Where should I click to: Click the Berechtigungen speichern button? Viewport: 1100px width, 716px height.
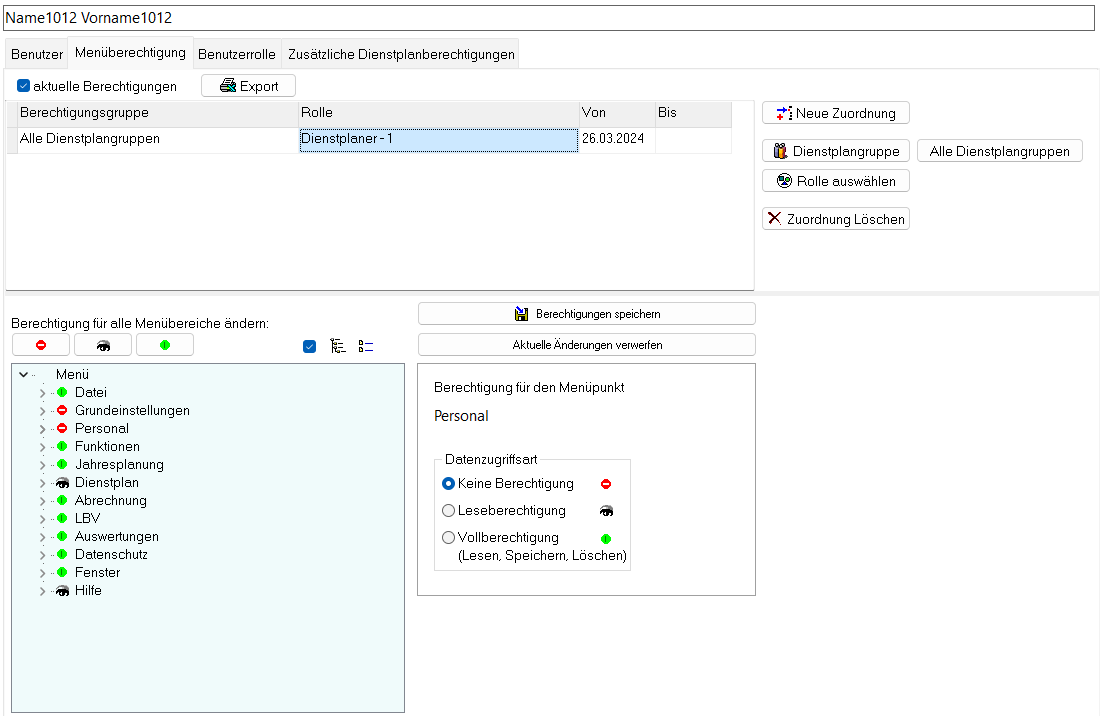586,314
